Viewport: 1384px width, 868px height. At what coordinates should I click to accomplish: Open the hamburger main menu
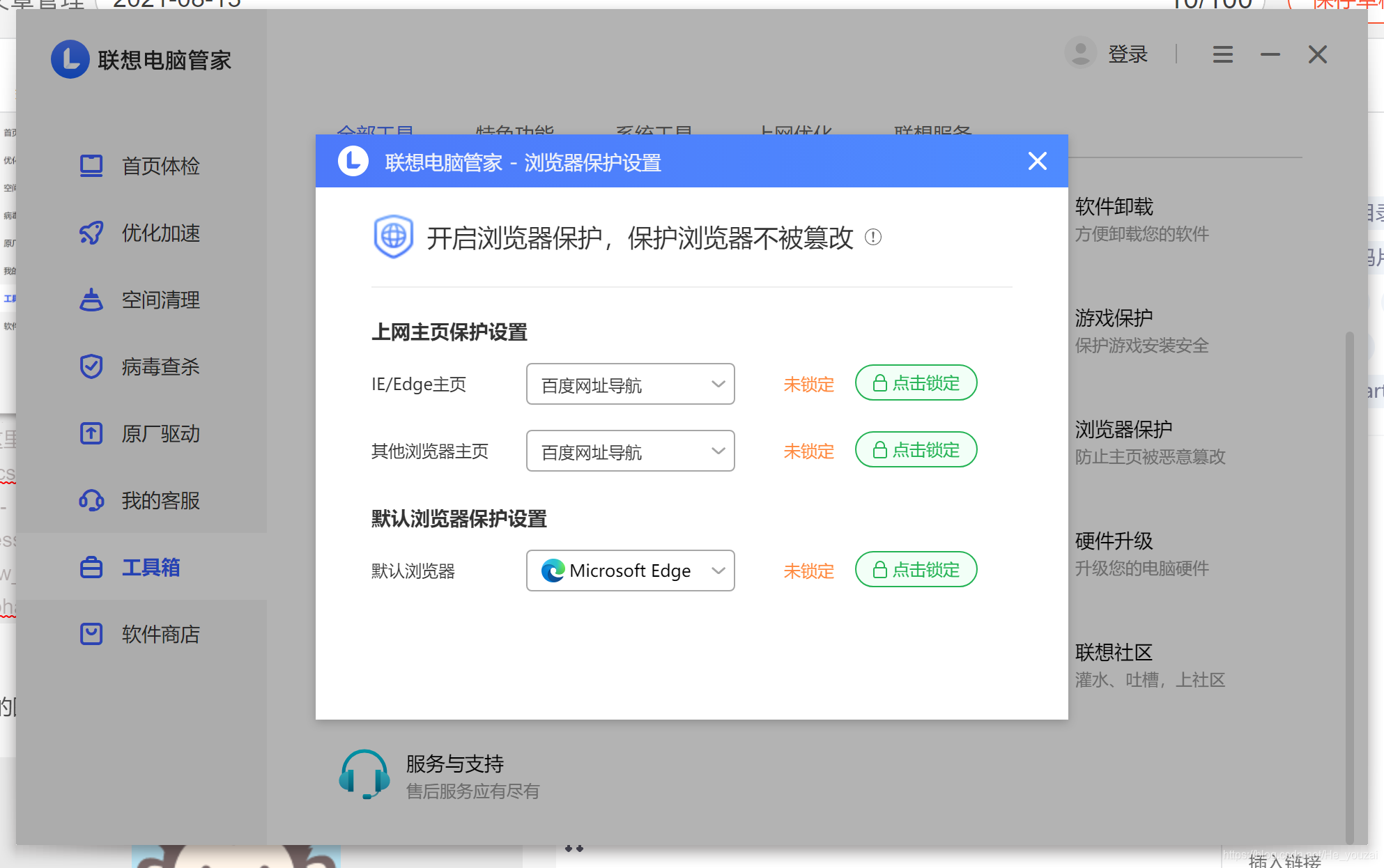pos(1223,54)
